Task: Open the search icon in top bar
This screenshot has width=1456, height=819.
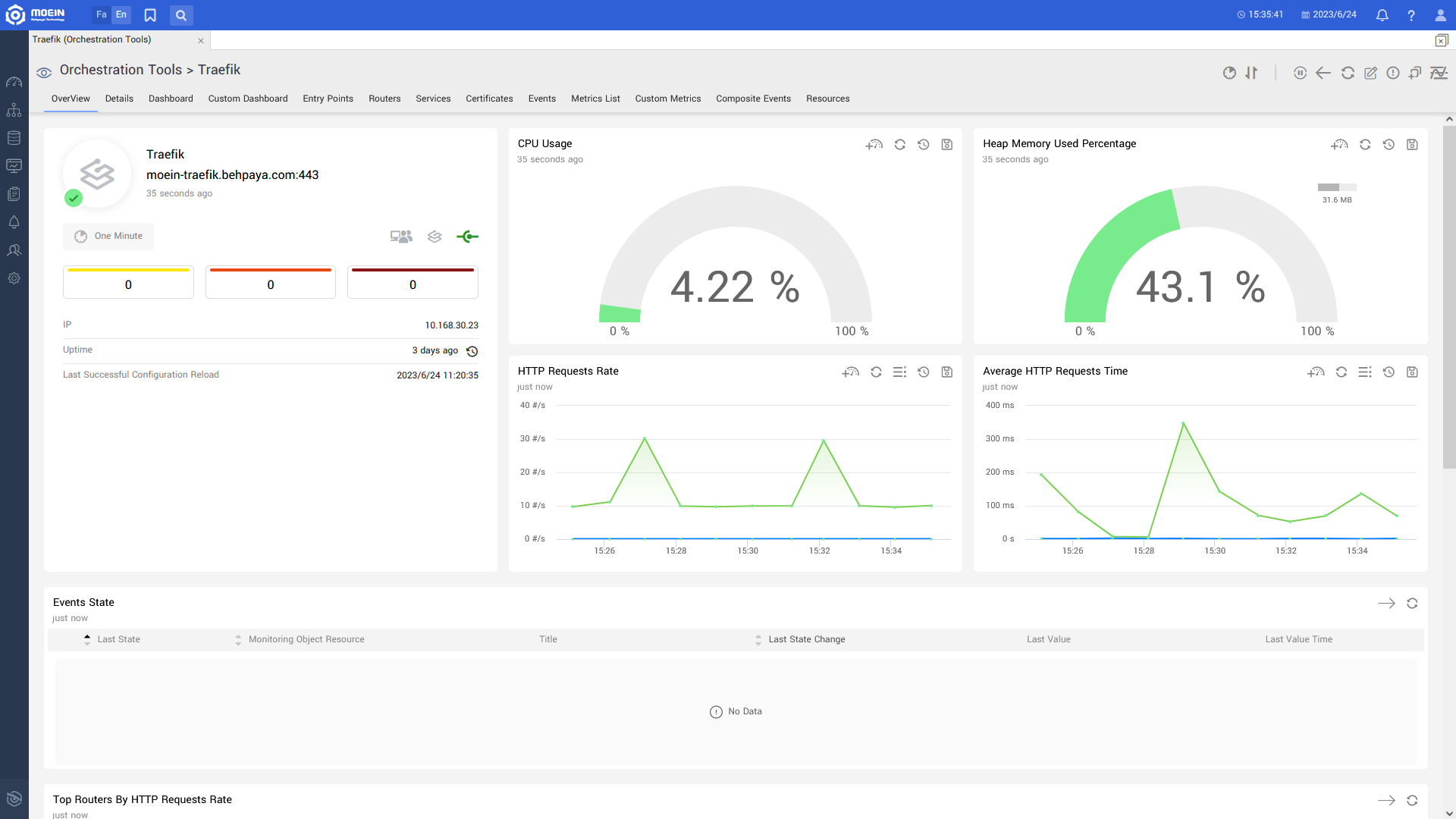Action: pyautogui.click(x=181, y=15)
